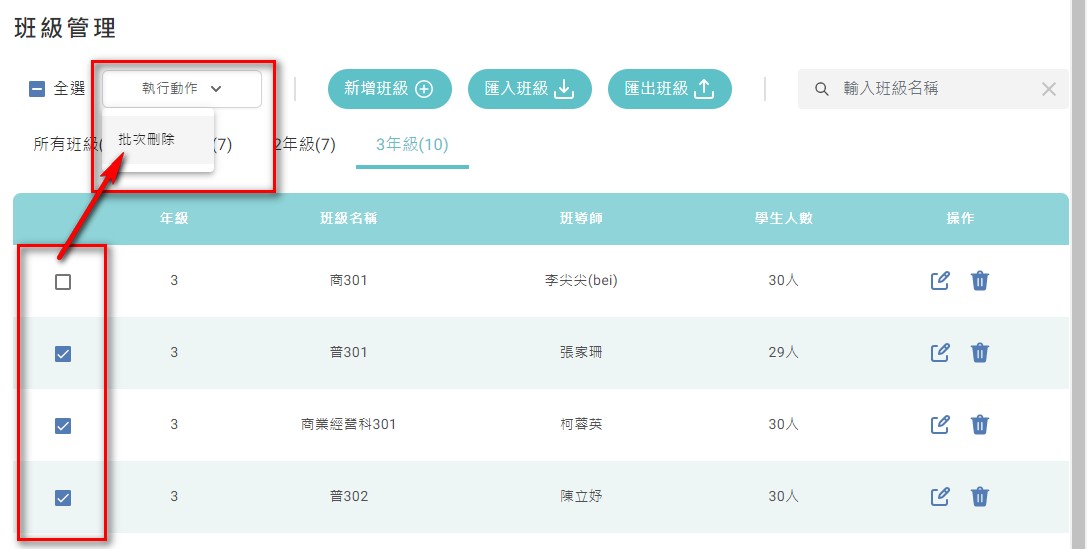This screenshot has height=549, width=1091.
Task: Check the box for class 商301
Action: [63, 282]
